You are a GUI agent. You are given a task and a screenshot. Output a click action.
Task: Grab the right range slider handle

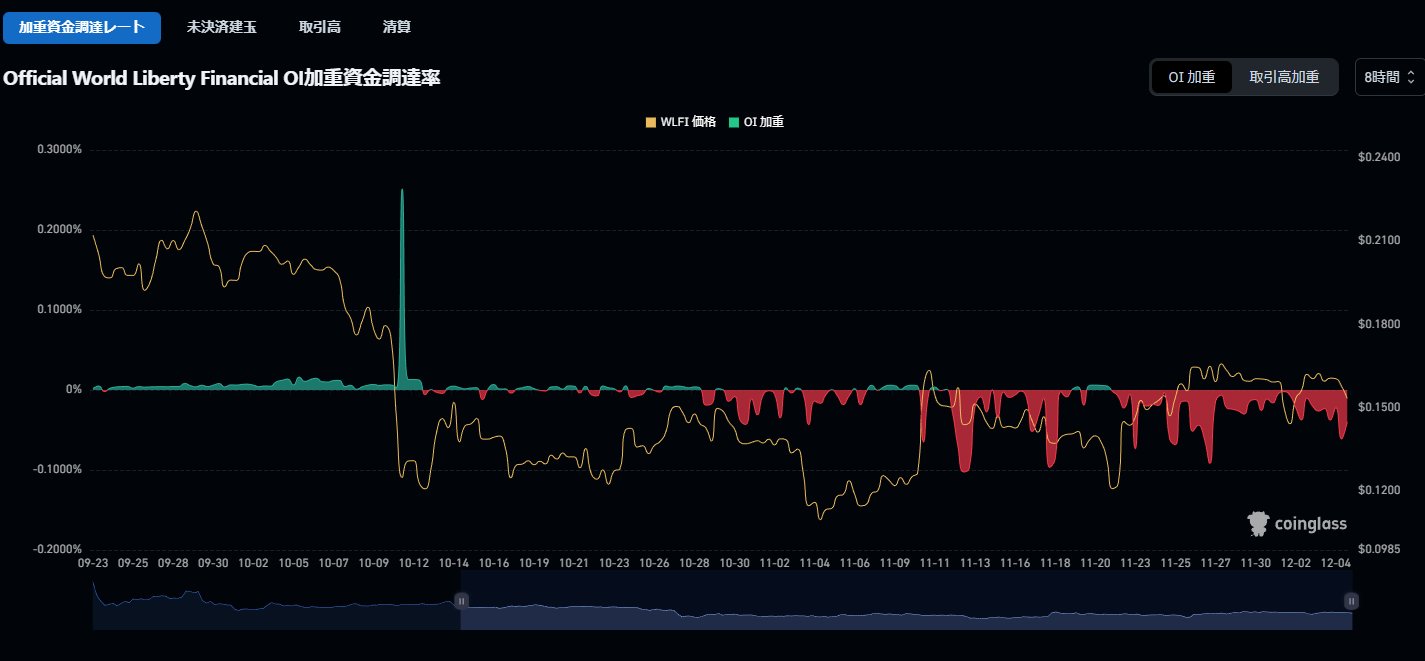tap(1351, 600)
